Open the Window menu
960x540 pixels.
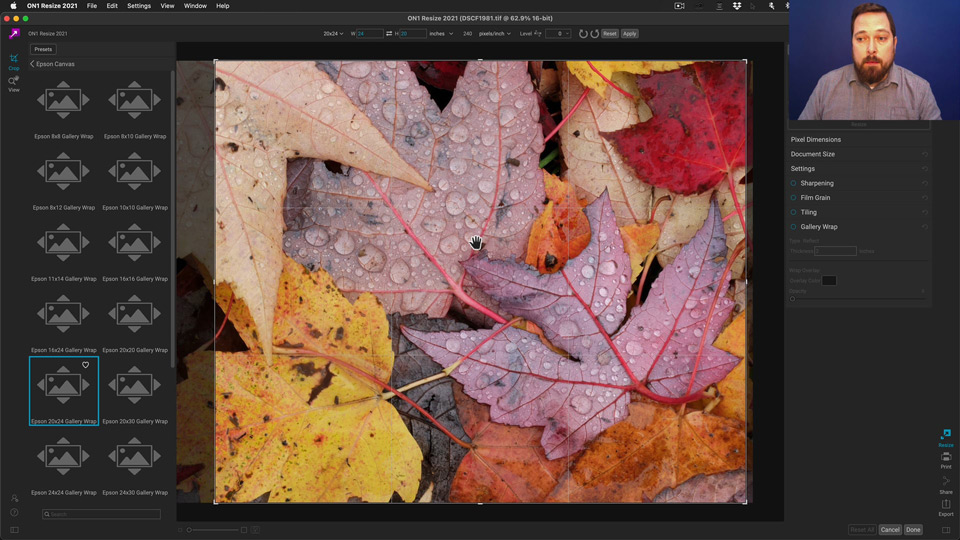tap(195, 6)
